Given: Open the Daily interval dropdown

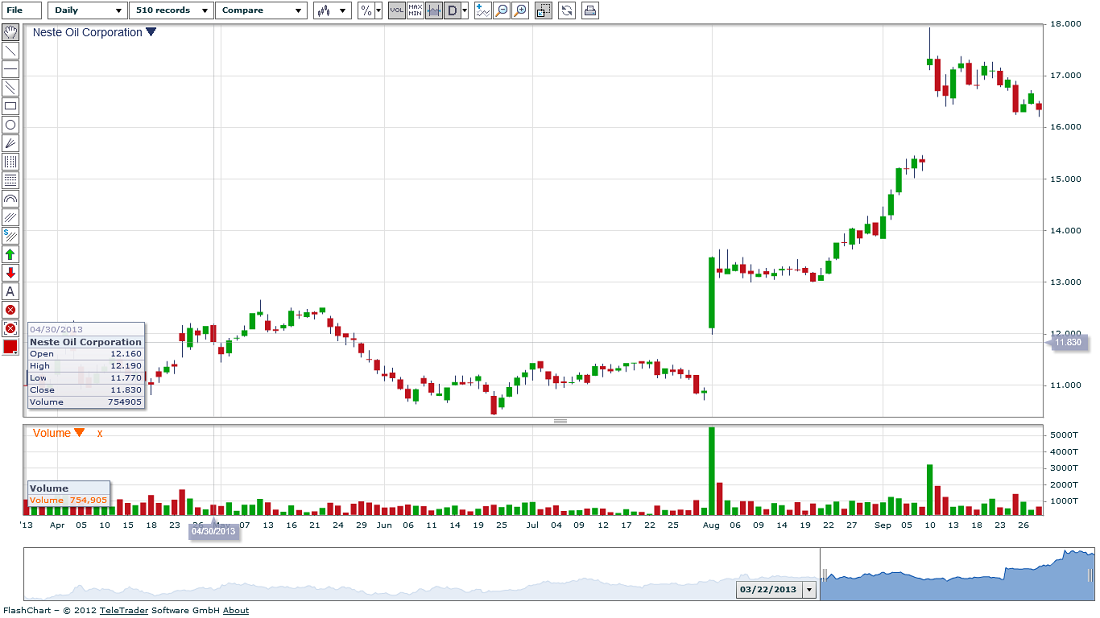Looking at the screenshot, I should (x=86, y=11).
